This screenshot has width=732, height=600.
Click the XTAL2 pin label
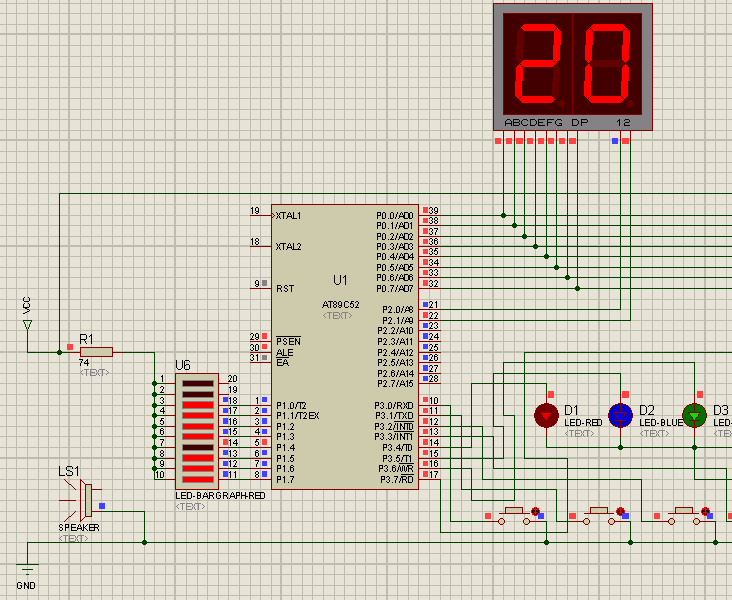(289, 247)
